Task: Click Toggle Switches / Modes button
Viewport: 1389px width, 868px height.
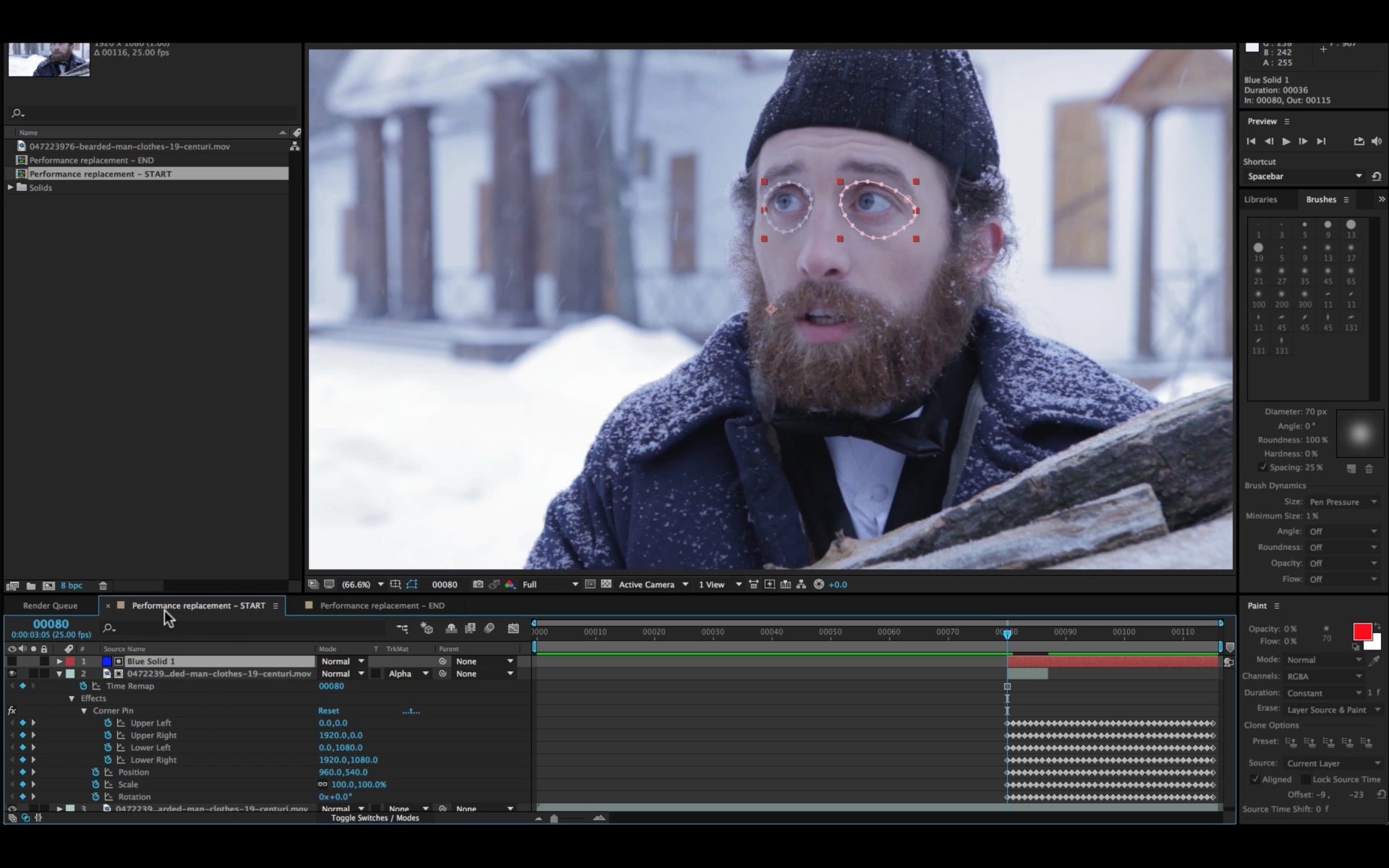Action: pos(375,817)
